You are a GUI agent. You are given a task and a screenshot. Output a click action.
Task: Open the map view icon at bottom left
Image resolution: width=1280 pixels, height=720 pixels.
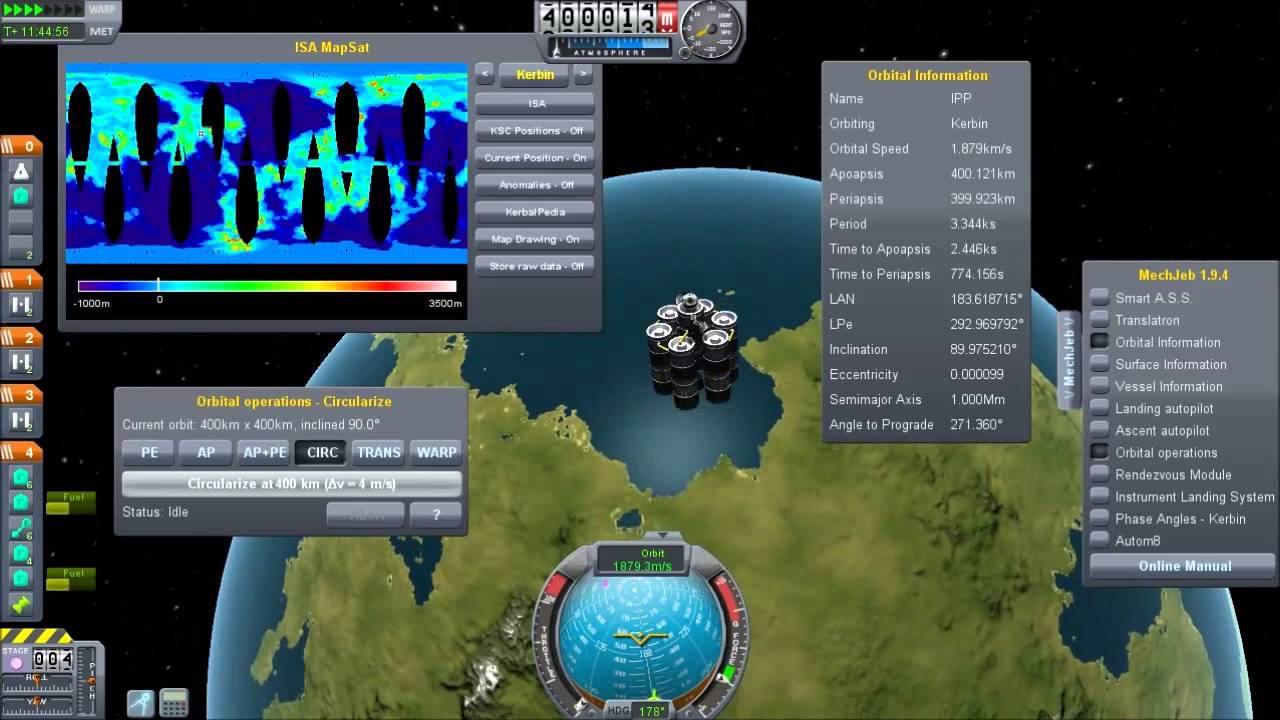pos(141,702)
